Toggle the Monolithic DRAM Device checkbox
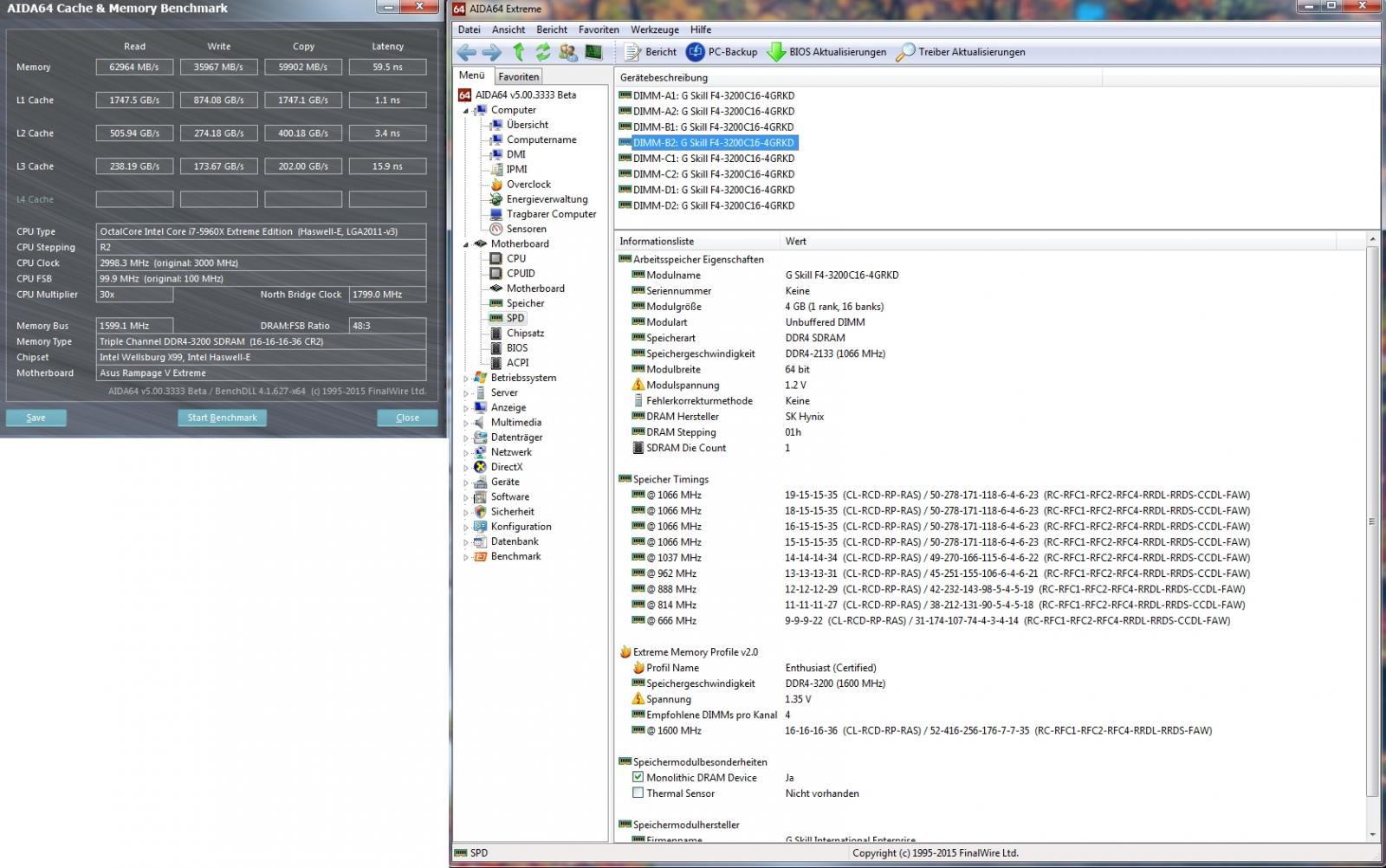The image size is (1386, 868). point(638,778)
